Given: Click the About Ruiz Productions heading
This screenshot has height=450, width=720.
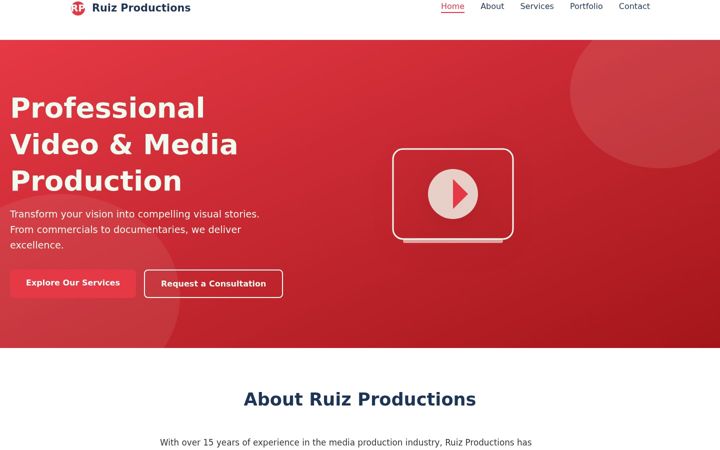Looking at the screenshot, I should [x=360, y=399].
